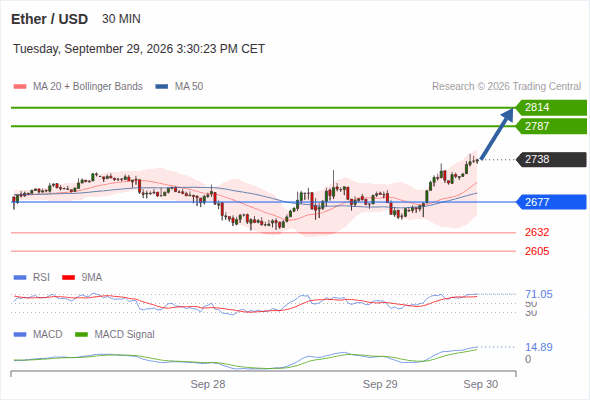The width and height of the screenshot is (590, 400).
Task: Click the MACD blue legend marker
Action: click(x=20, y=335)
